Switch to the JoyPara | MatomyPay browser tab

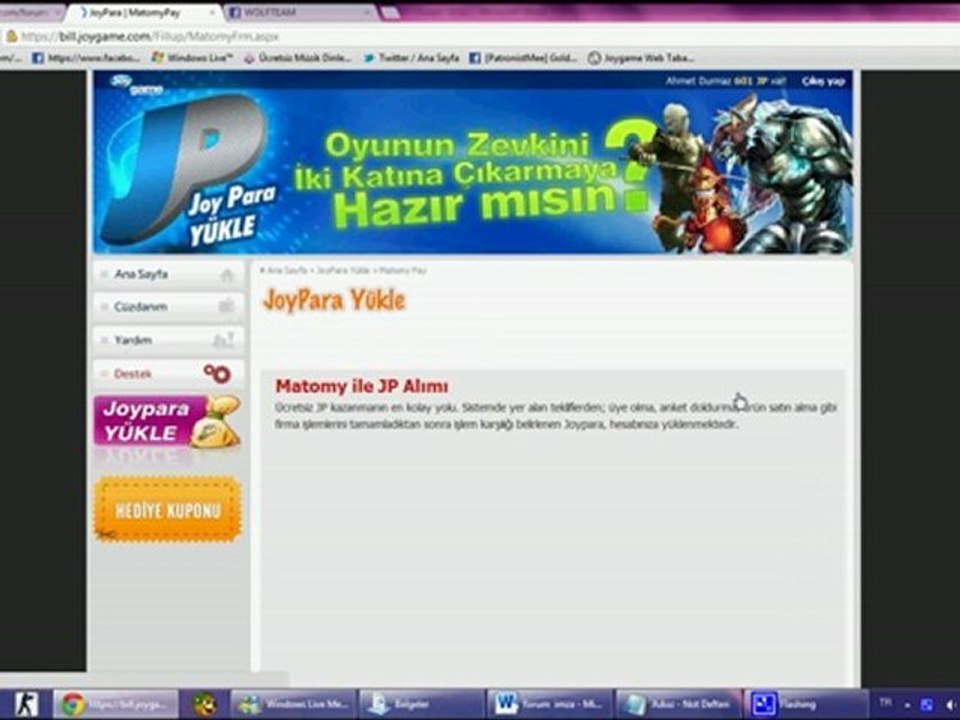pos(142,12)
